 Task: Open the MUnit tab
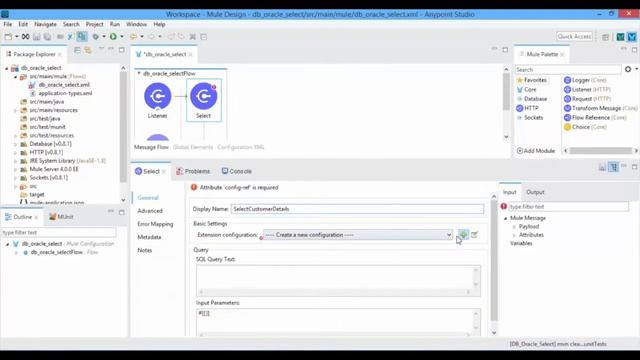(62, 217)
